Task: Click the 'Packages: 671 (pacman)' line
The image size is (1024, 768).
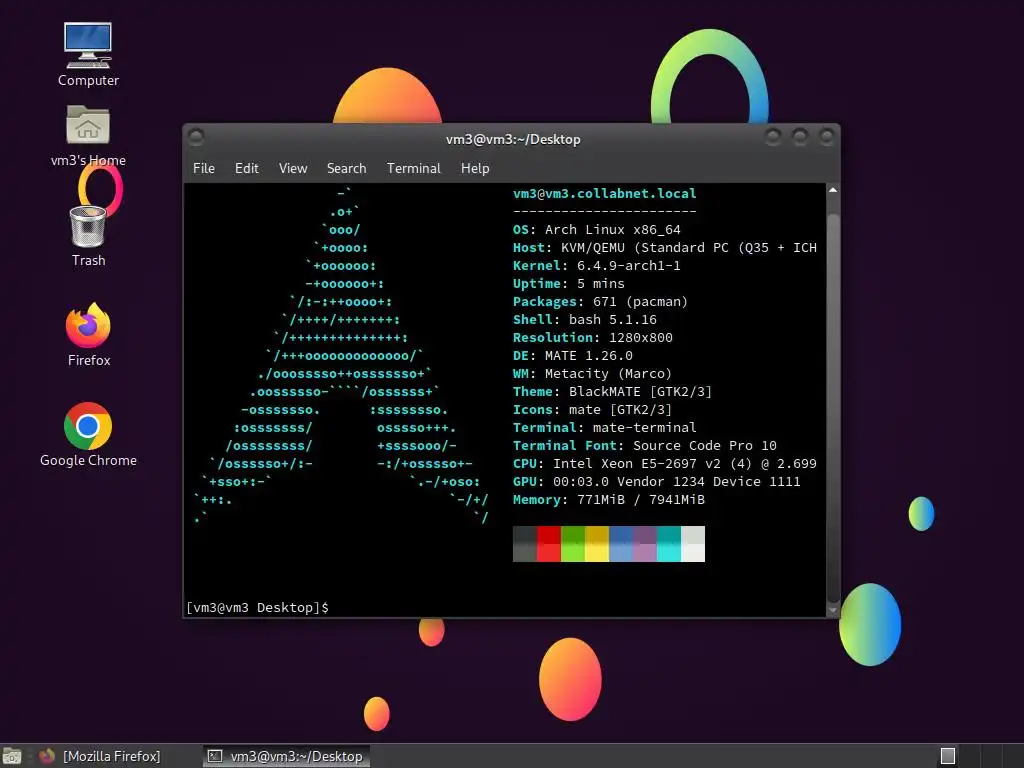Action: pyautogui.click(x=600, y=302)
